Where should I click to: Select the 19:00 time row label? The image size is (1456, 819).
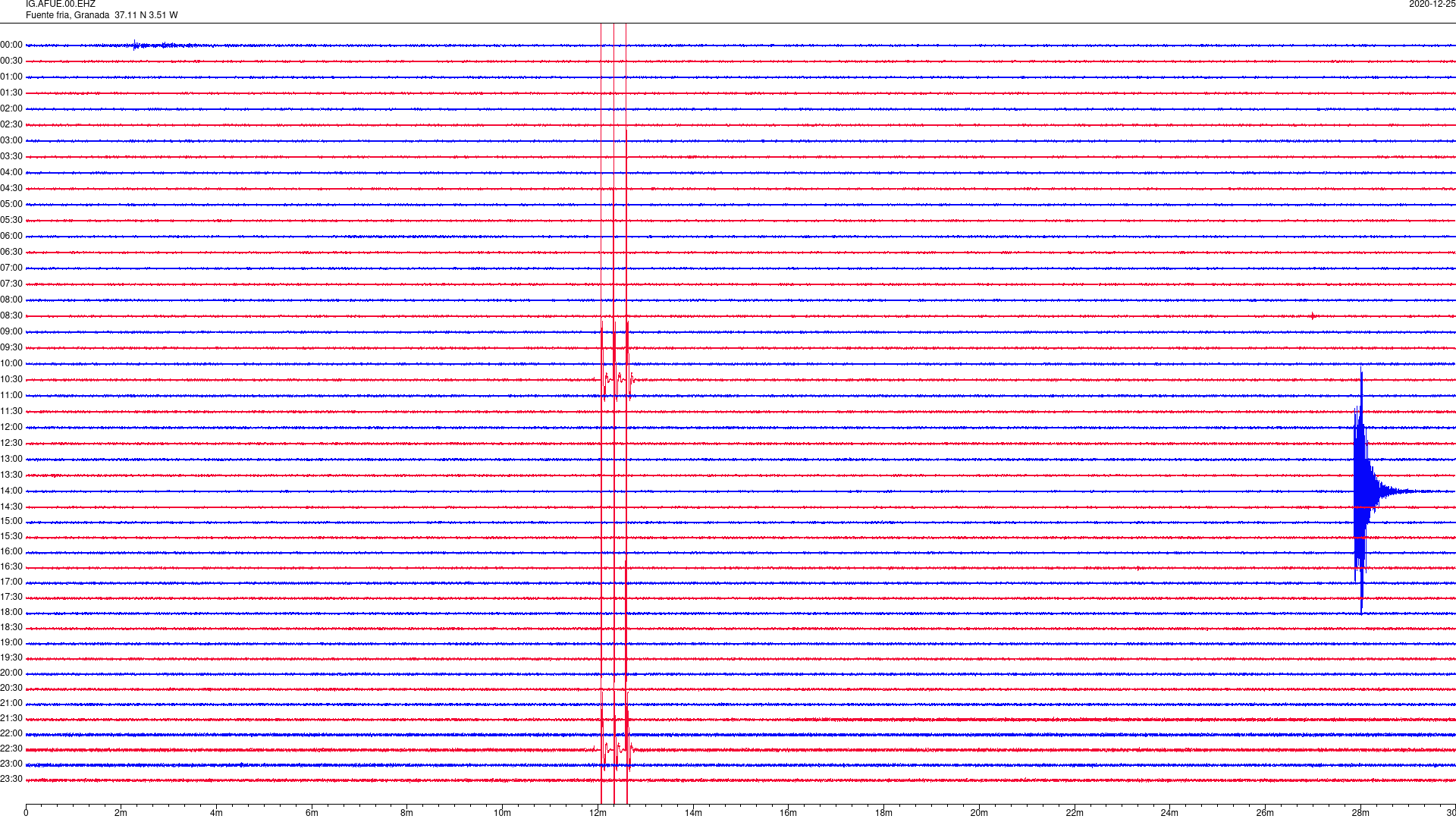pos(11,643)
